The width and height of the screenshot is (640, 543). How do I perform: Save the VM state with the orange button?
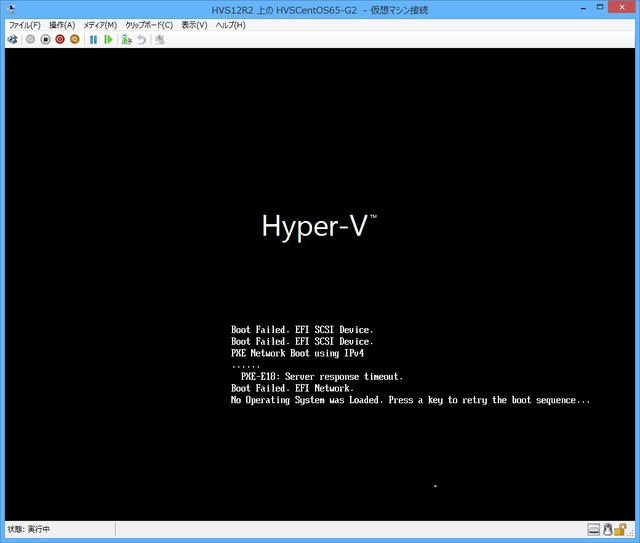tap(75, 40)
